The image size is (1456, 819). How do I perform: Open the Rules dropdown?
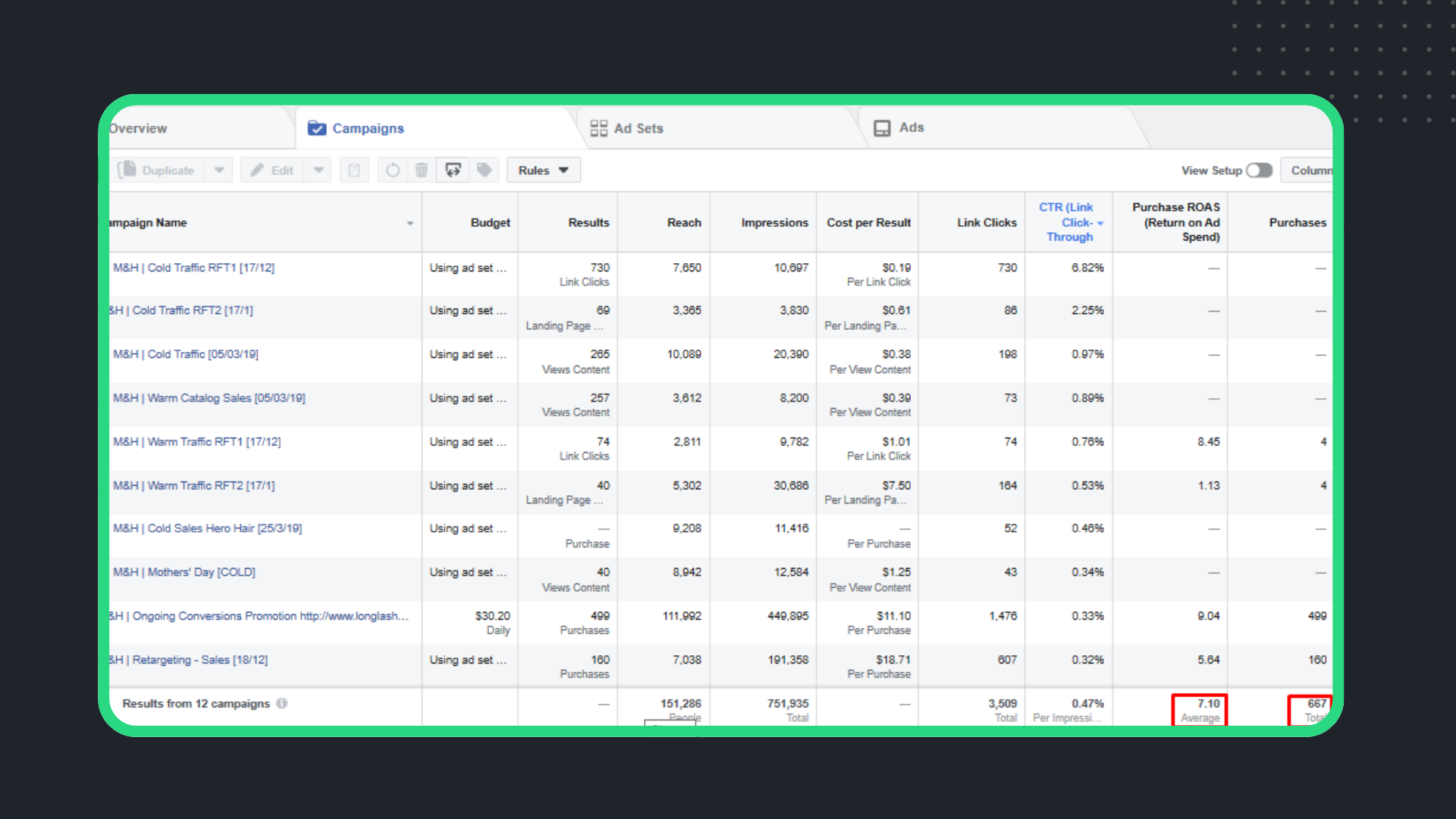pos(543,171)
